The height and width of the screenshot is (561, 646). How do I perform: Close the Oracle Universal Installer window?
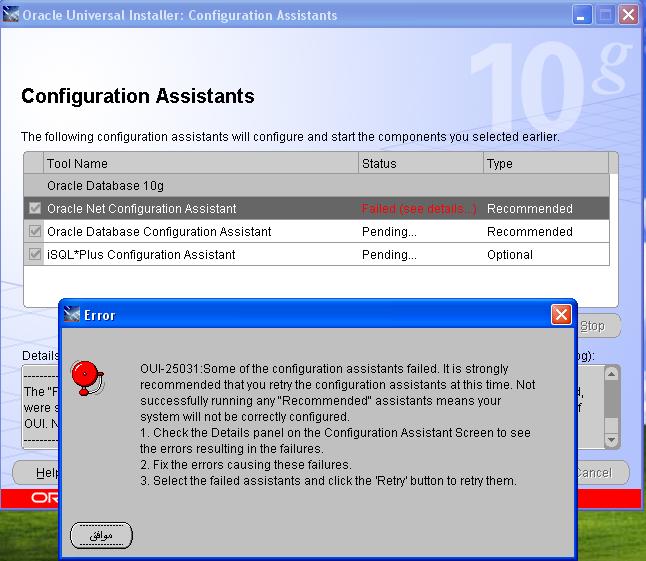pyautogui.click(x=628, y=15)
